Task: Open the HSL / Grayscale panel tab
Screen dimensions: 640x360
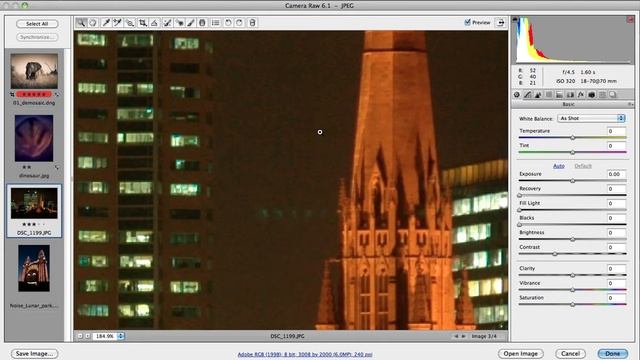Action: coord(549,95)
